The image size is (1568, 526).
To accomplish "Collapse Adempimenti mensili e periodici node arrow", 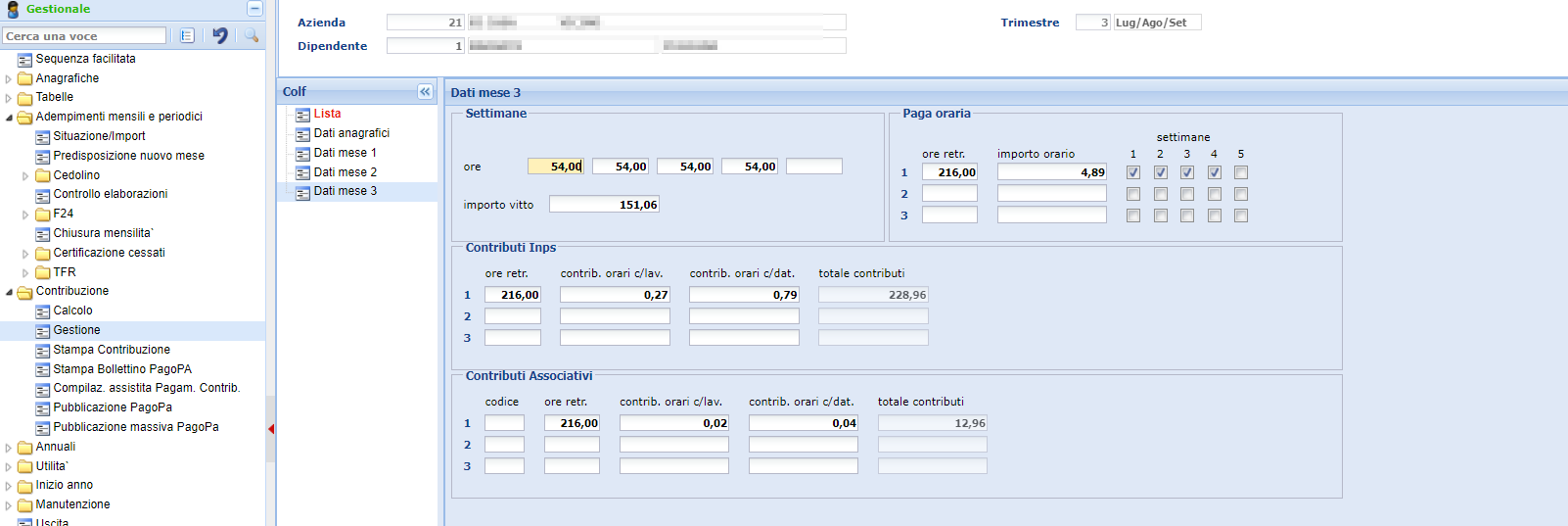I will pos(9,118).
